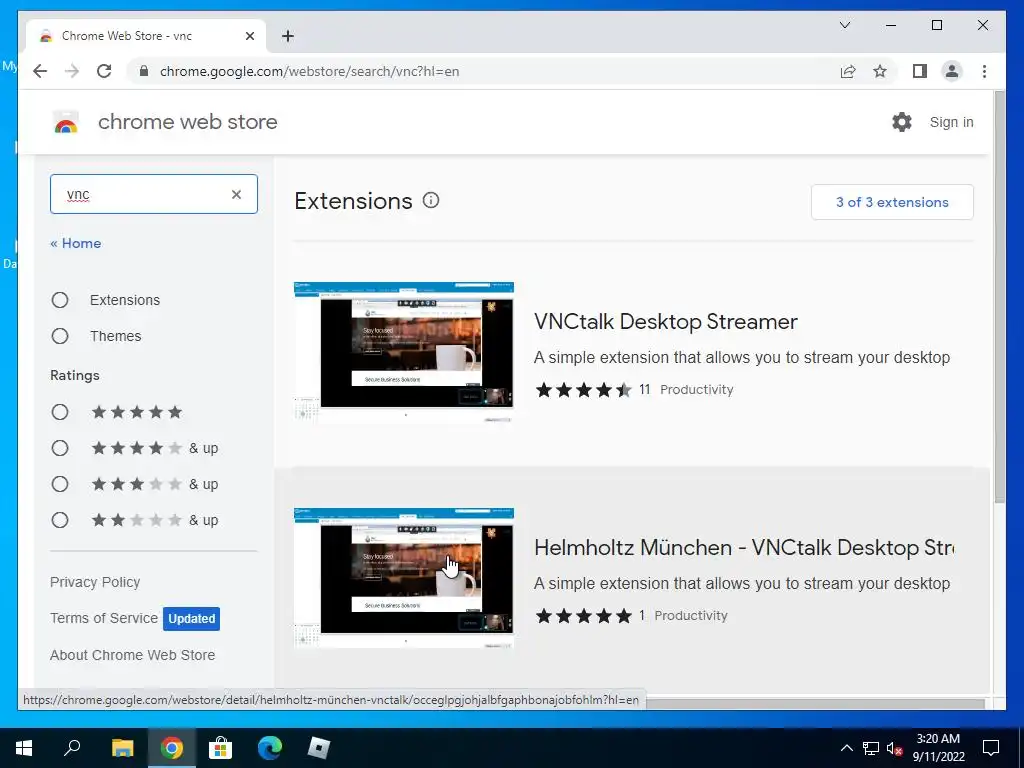The width and height of the screenshot is (1024, 768).
Task: Go back to the previous page
Action: pos(40,71)
